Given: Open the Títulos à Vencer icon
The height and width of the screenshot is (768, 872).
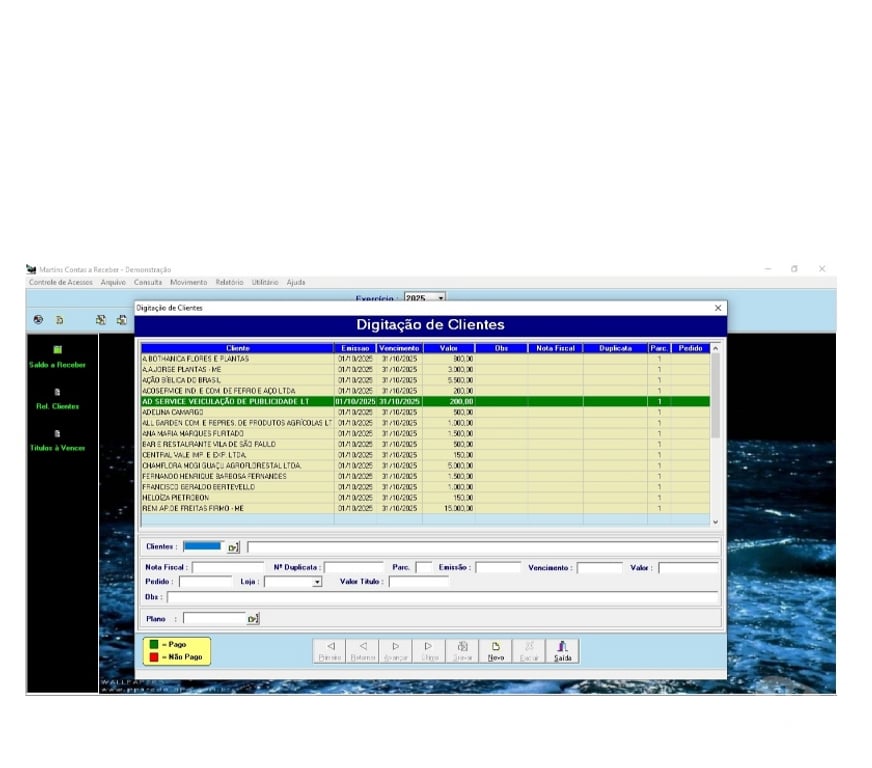Looking at the screenshot, I should point(57,434).
